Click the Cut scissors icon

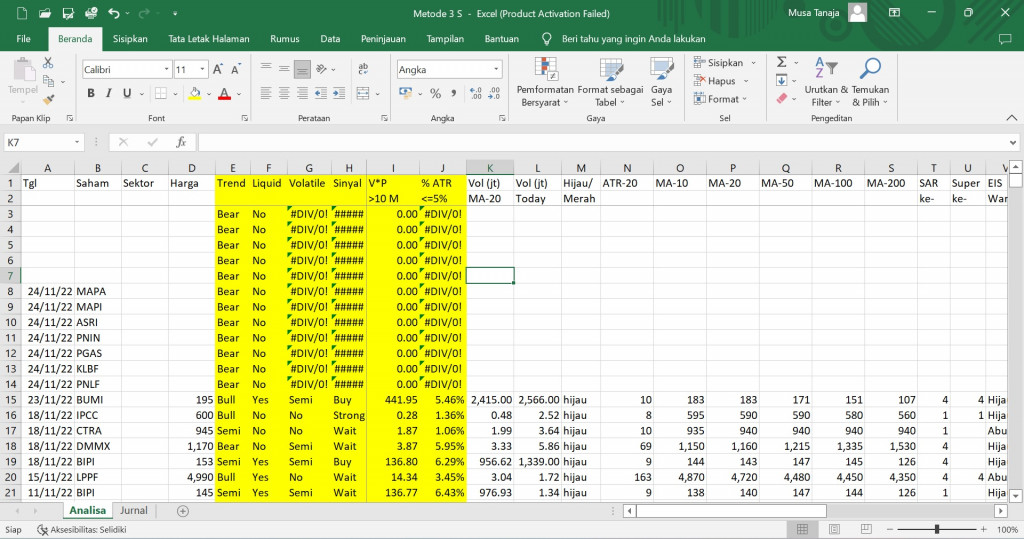48,63
